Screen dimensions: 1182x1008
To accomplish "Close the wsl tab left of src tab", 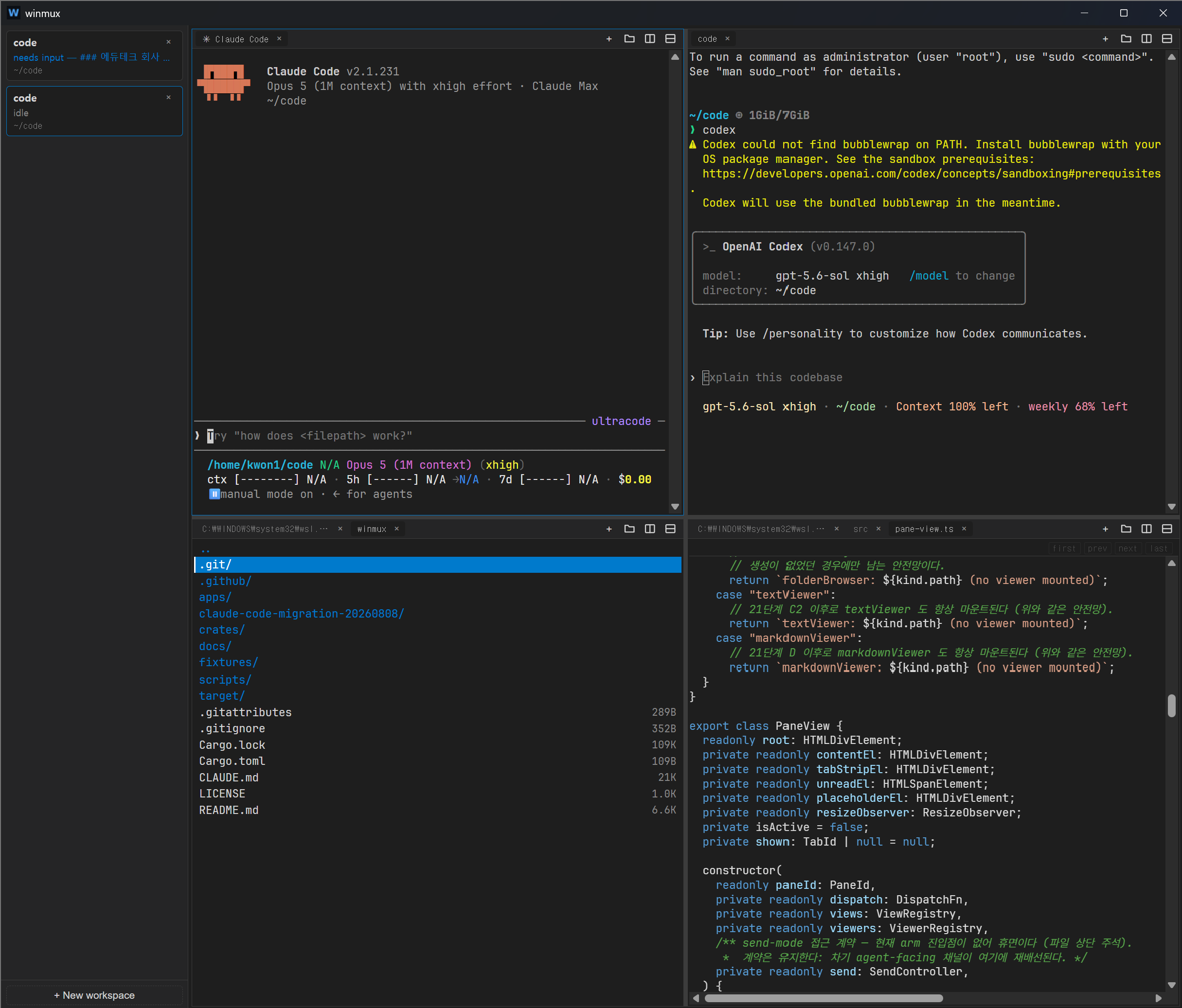I will pos(836,529).
